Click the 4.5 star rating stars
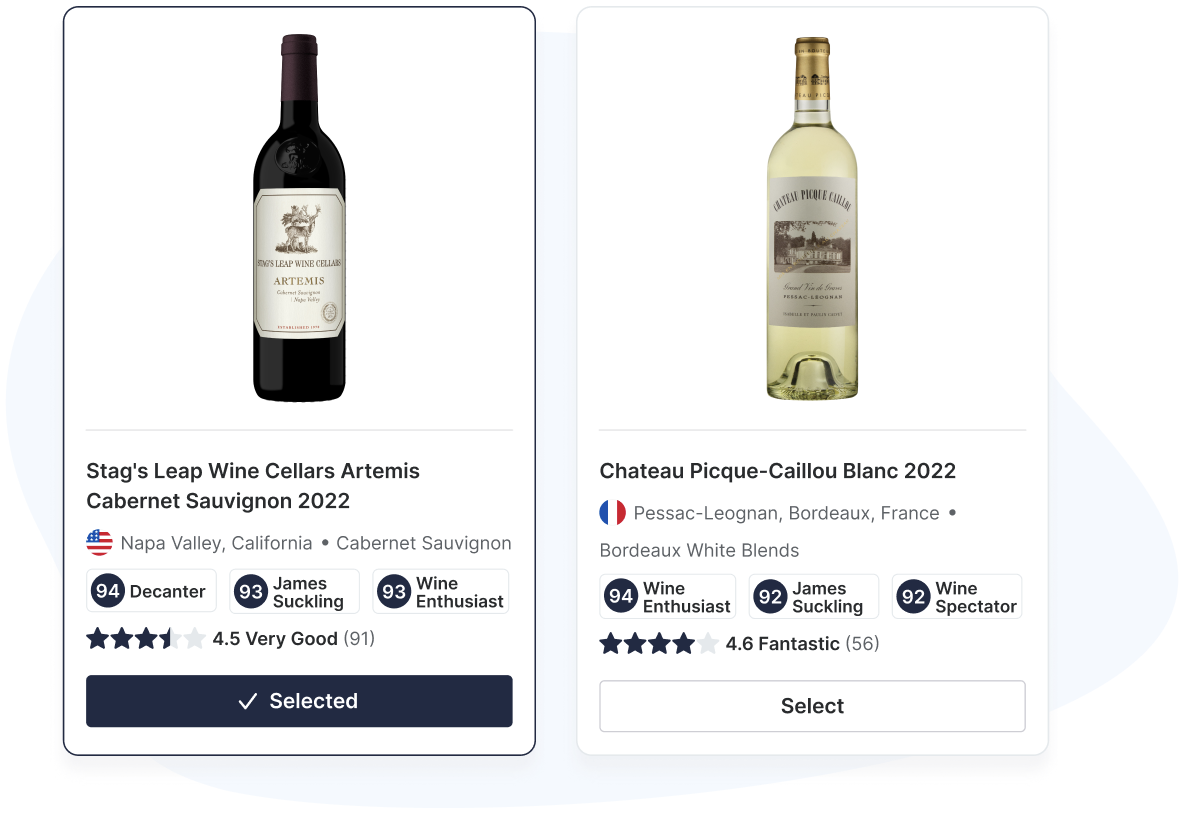The width and height of the screenshot is (1184, 814). pyautogui.click(x=145, y=639)
